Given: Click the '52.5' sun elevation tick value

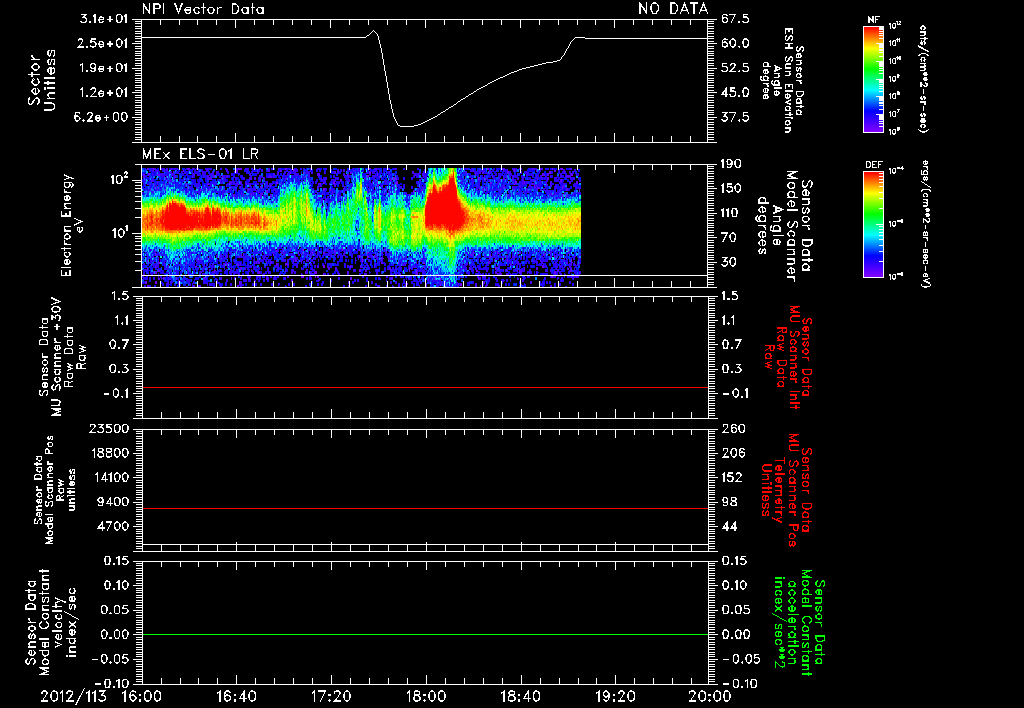Looking at the screenshot, I should coord(735,68).
